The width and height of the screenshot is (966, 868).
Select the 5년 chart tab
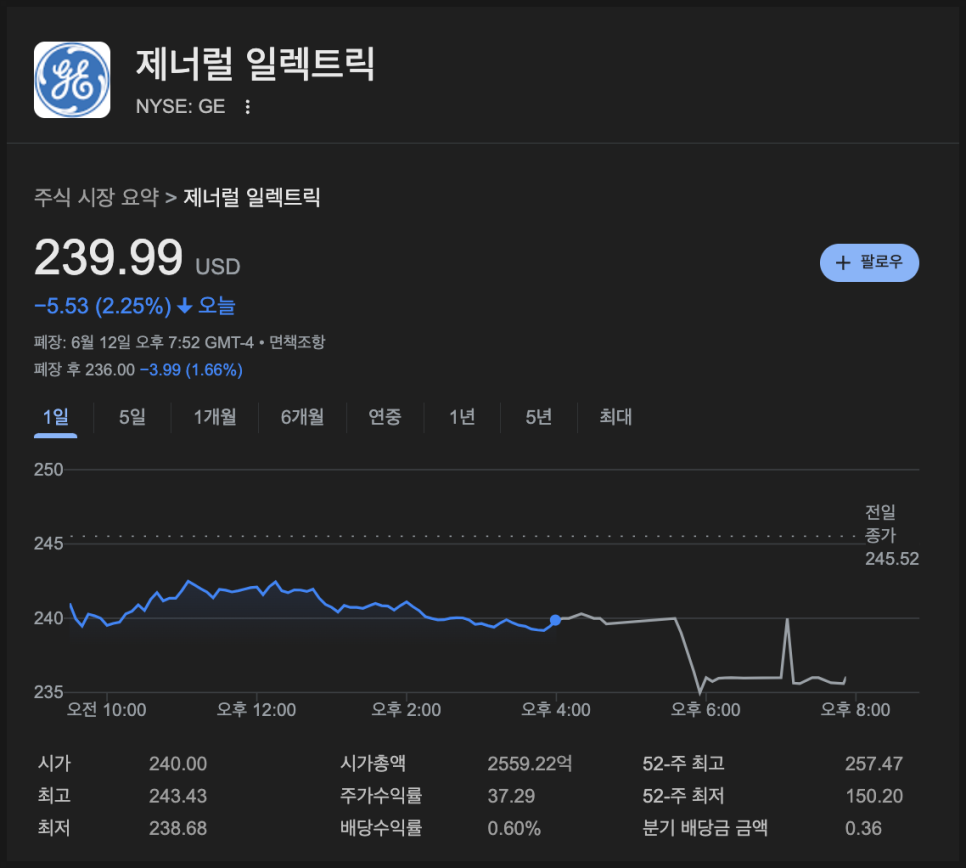point(539,417)
